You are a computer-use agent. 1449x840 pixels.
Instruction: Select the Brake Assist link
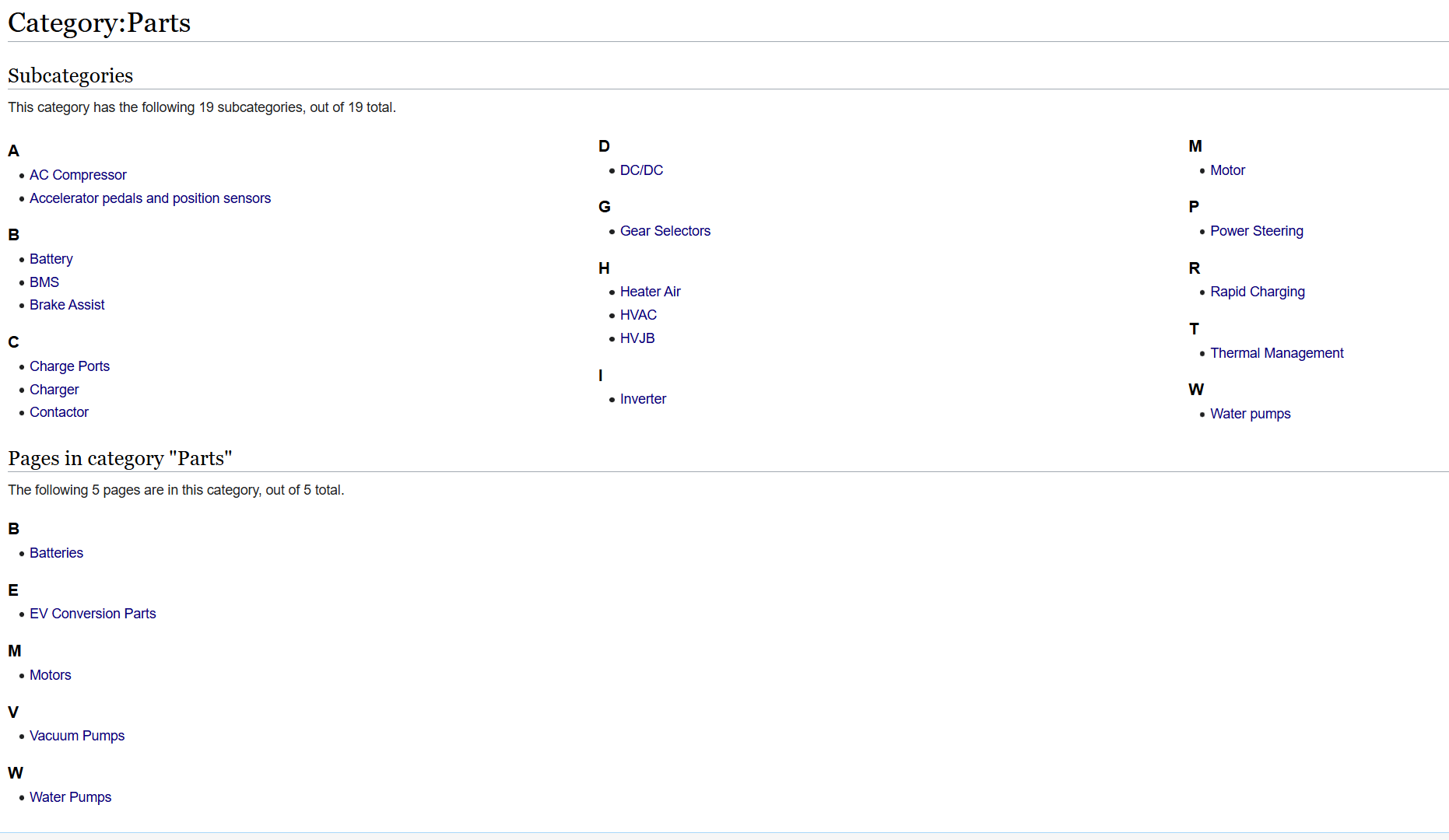(x=67, y=305)
